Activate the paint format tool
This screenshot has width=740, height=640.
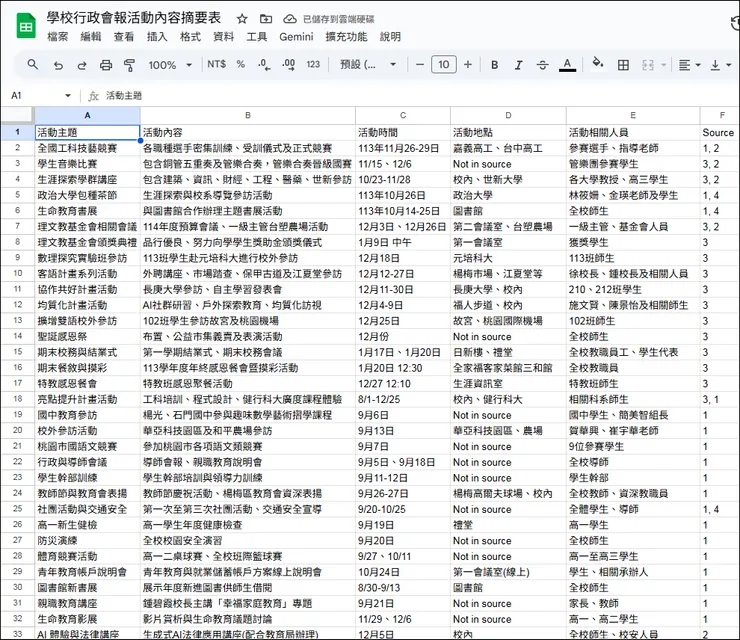[129, 65]
